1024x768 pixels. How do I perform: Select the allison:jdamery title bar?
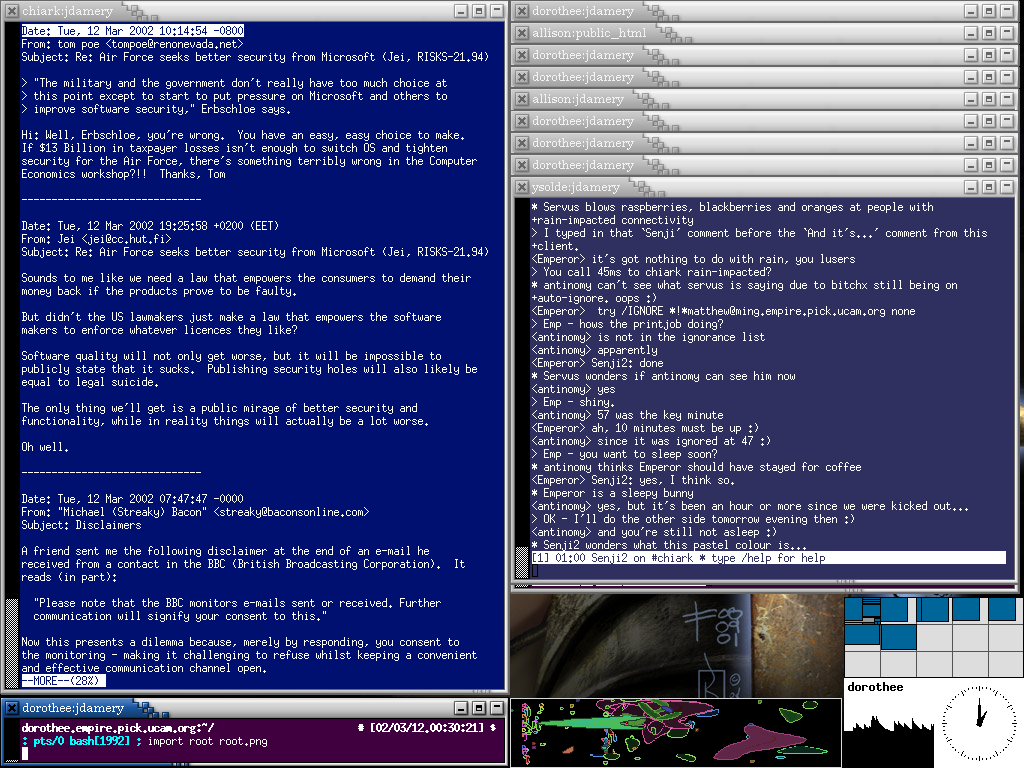[x=750, y=99]
